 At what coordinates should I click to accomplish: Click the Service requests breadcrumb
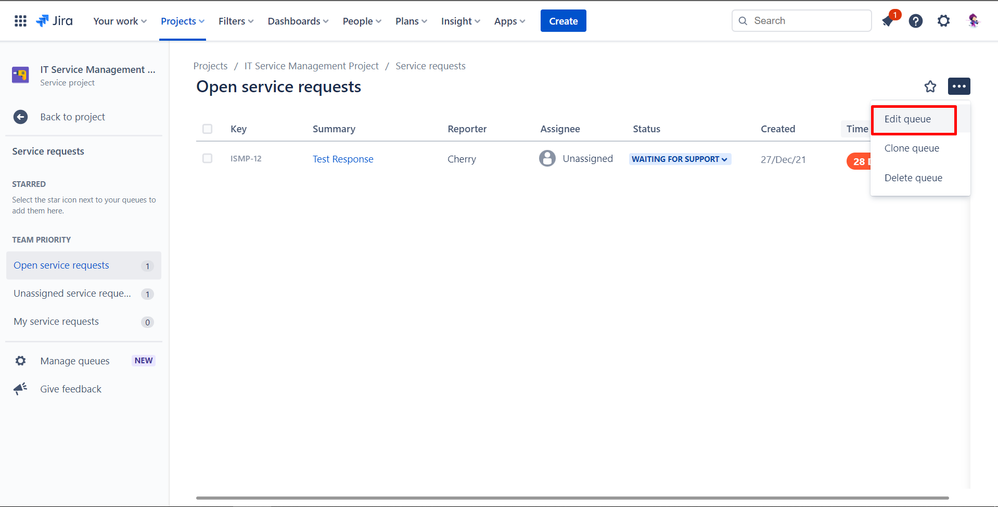430,66
